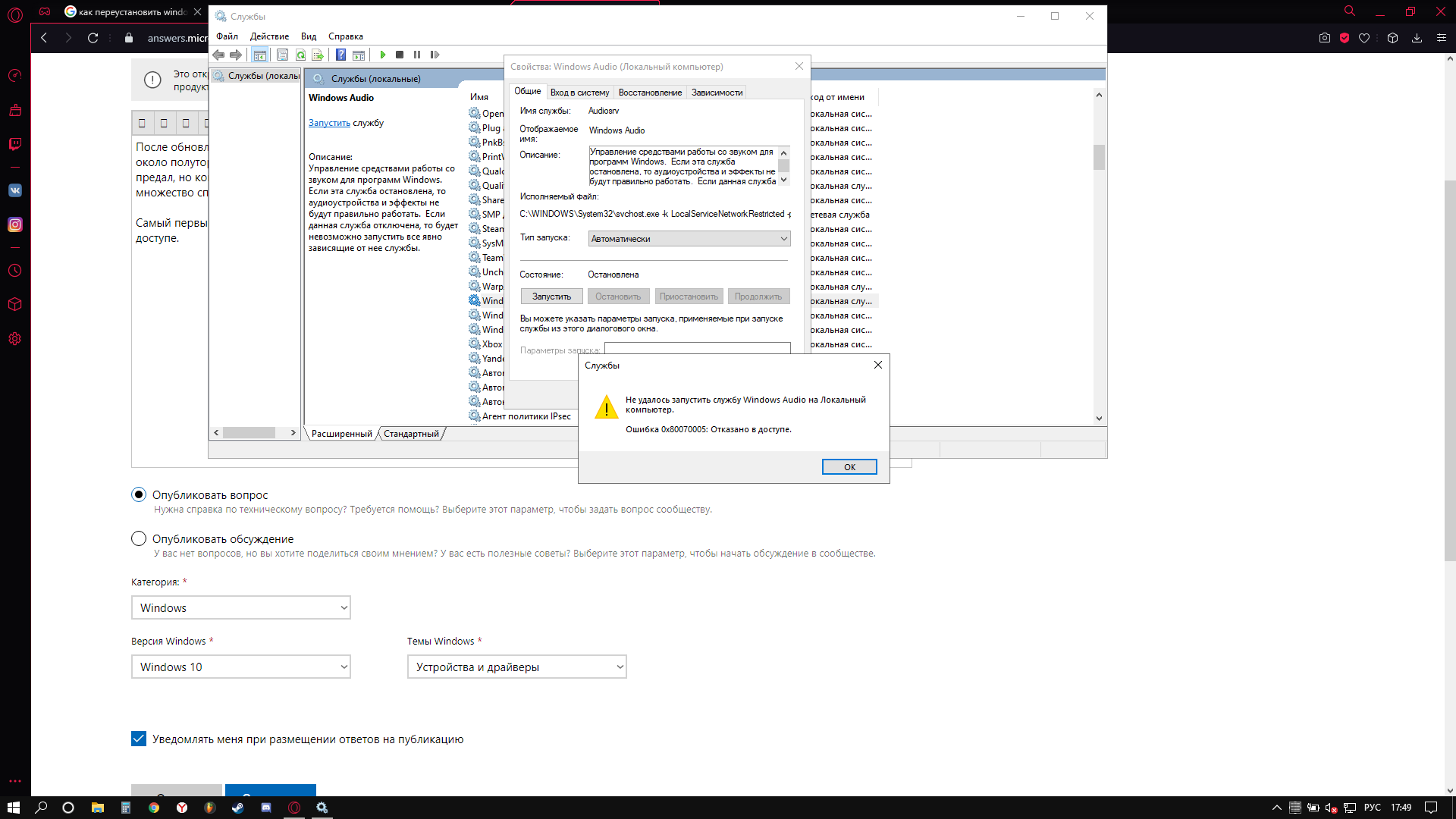Open the "Справка" menu in Services
Screen dimensions: 1456x819
pyautogui.click(x=346, y=36)
